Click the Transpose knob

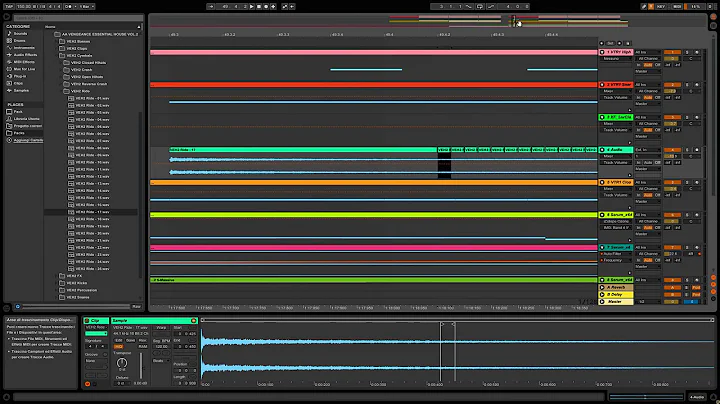click(122, 363)
